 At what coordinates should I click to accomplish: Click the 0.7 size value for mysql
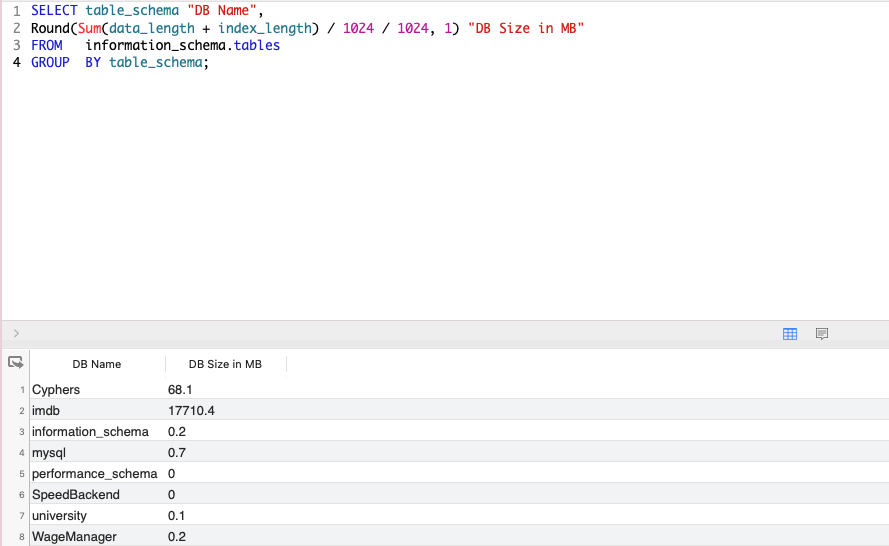pyautogui.click(x=177, y=452)
